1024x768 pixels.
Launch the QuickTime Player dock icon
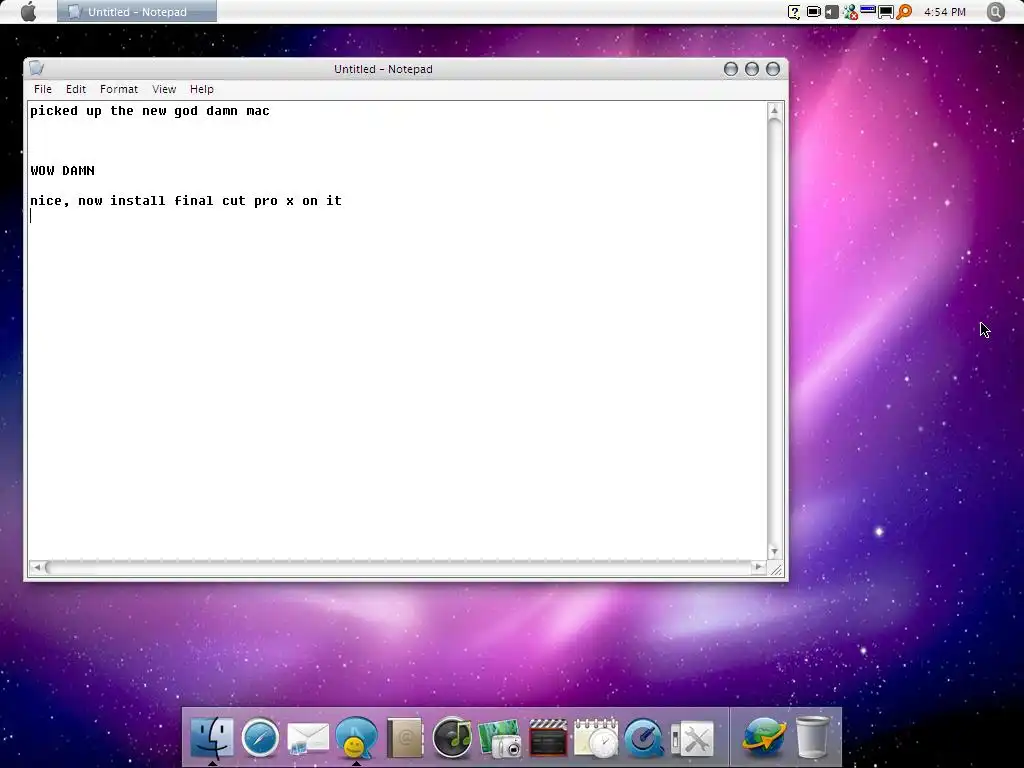(x=644, y=738)
